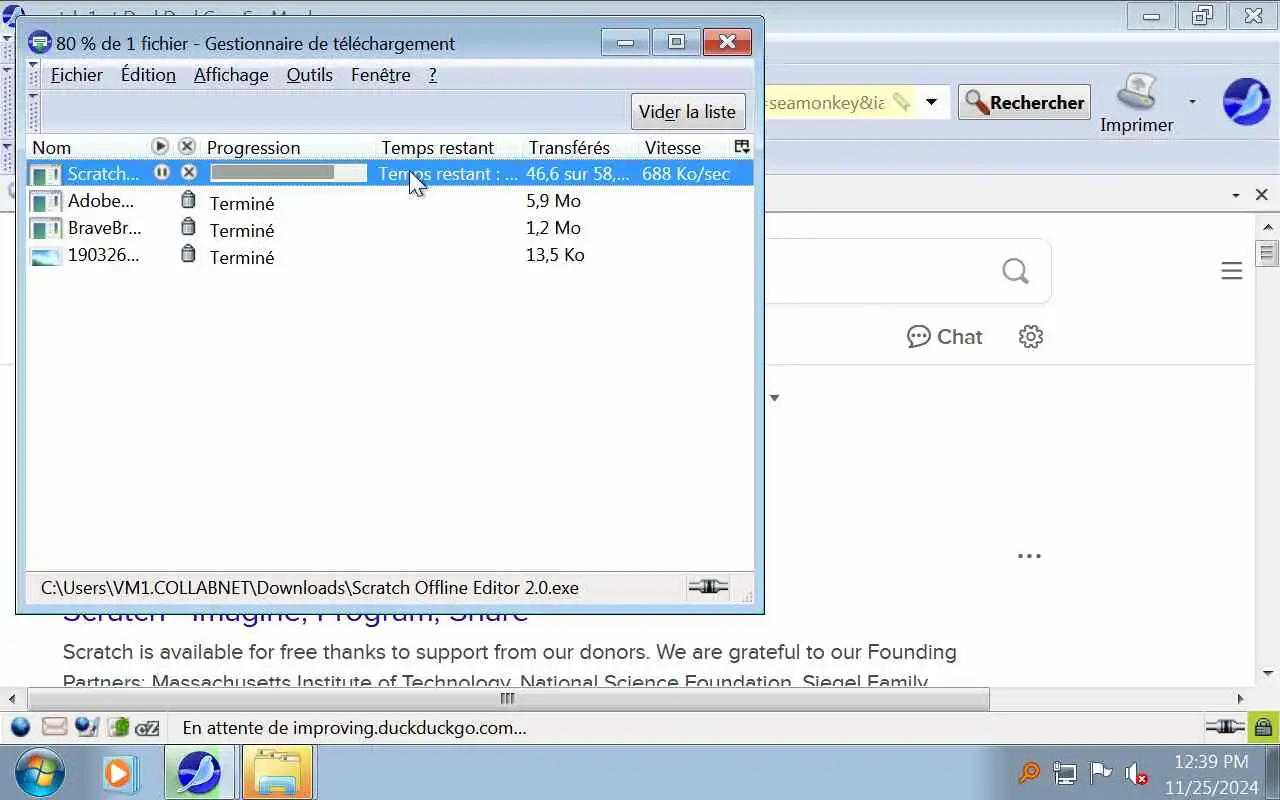The image size is (1280, 800).
Task: Click the cancel-all column header icon
Action: tap(187, 146)
